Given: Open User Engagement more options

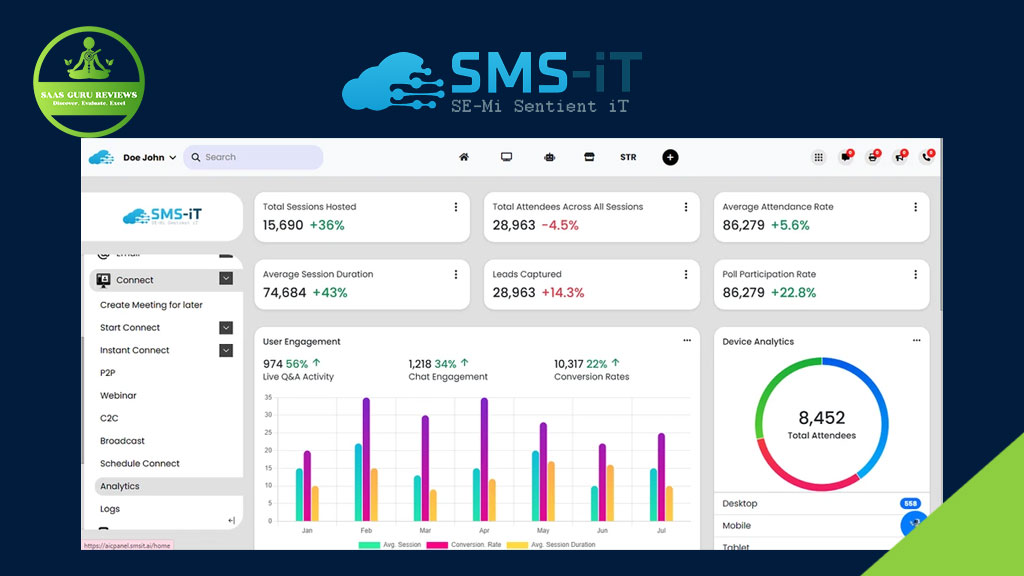Looking at the screenshot, I should [687, 340].
